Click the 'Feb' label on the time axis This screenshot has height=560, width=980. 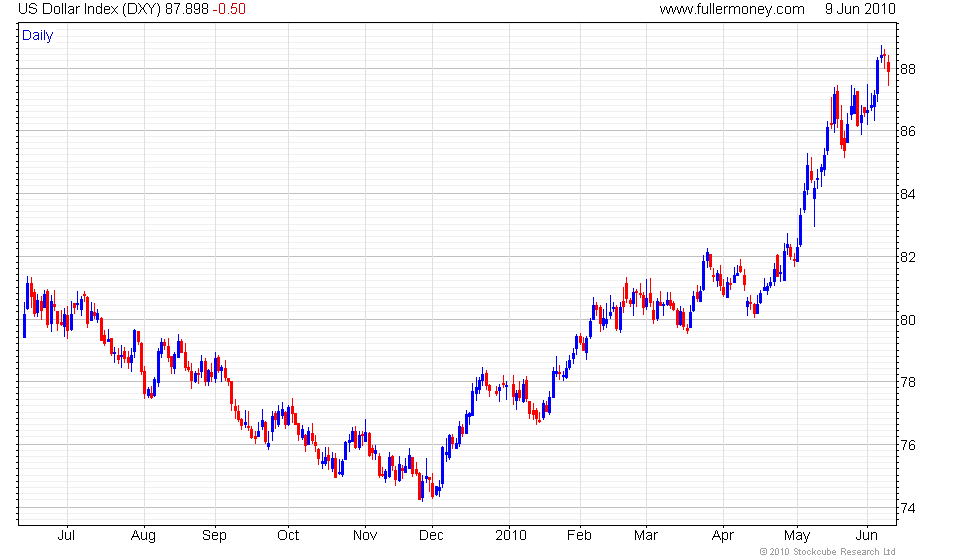[x=579, y=536]
